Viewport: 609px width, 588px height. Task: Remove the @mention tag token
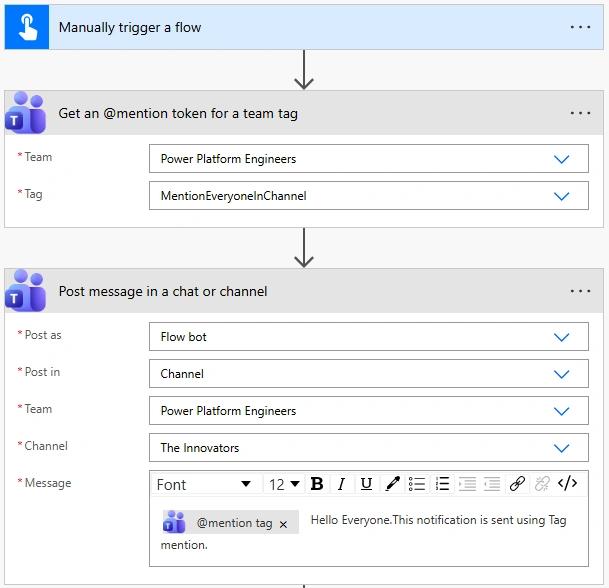tap(284, 524)
